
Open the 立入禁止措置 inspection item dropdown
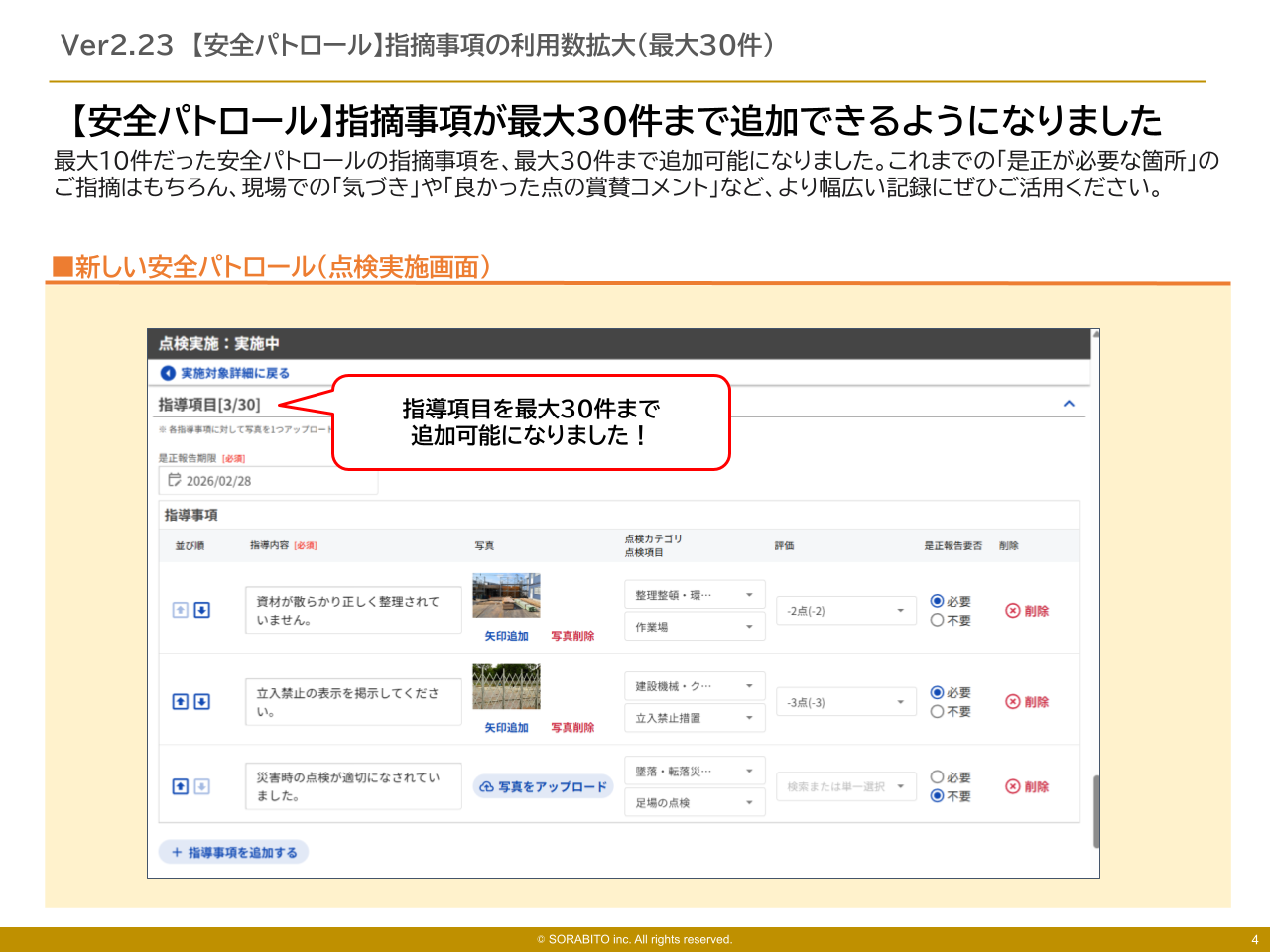coord(695,718)
